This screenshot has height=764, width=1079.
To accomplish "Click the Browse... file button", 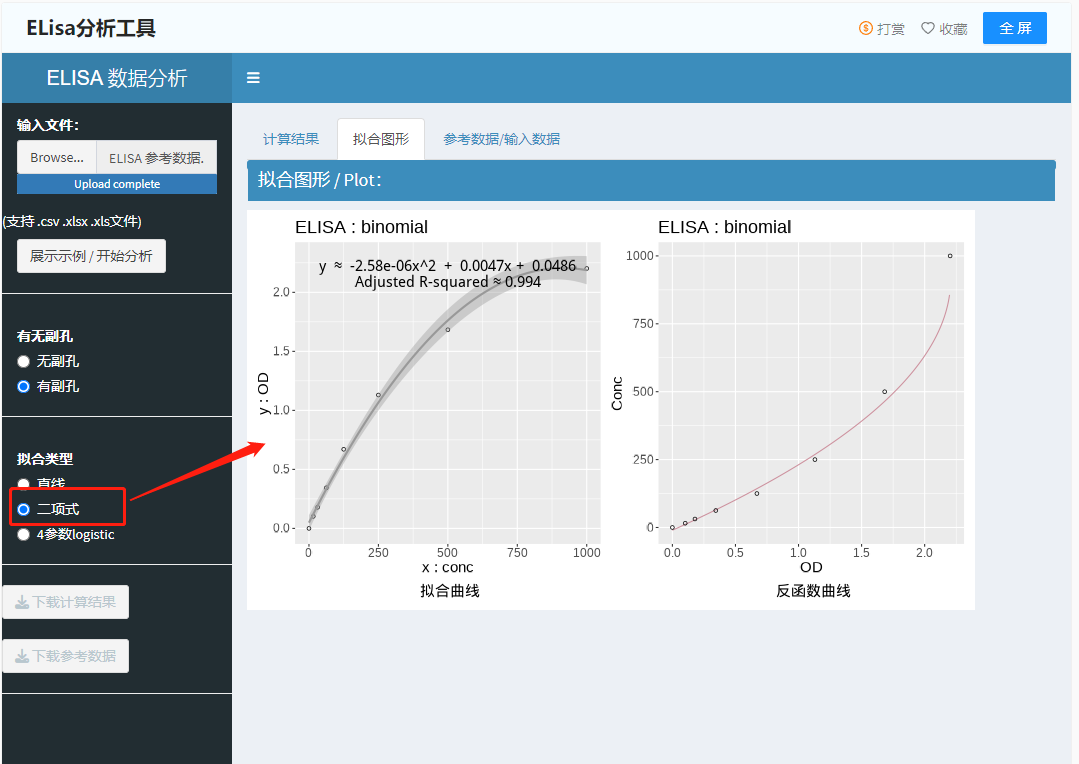I will 57,158.
